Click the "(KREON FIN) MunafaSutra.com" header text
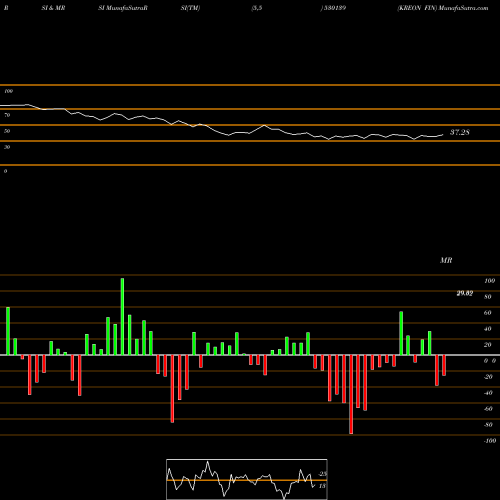Image resolution: width=500 pixels, height=500 pixels. [x=443, y=8]
